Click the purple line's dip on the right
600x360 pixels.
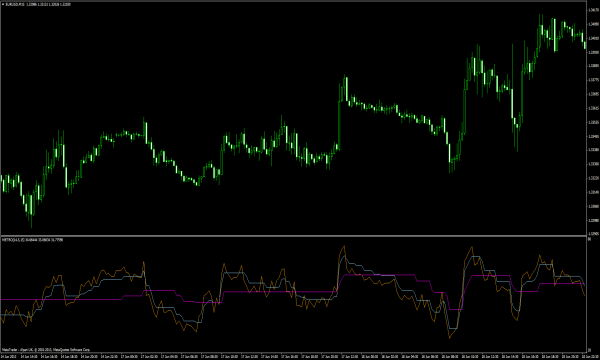point(455,309)
